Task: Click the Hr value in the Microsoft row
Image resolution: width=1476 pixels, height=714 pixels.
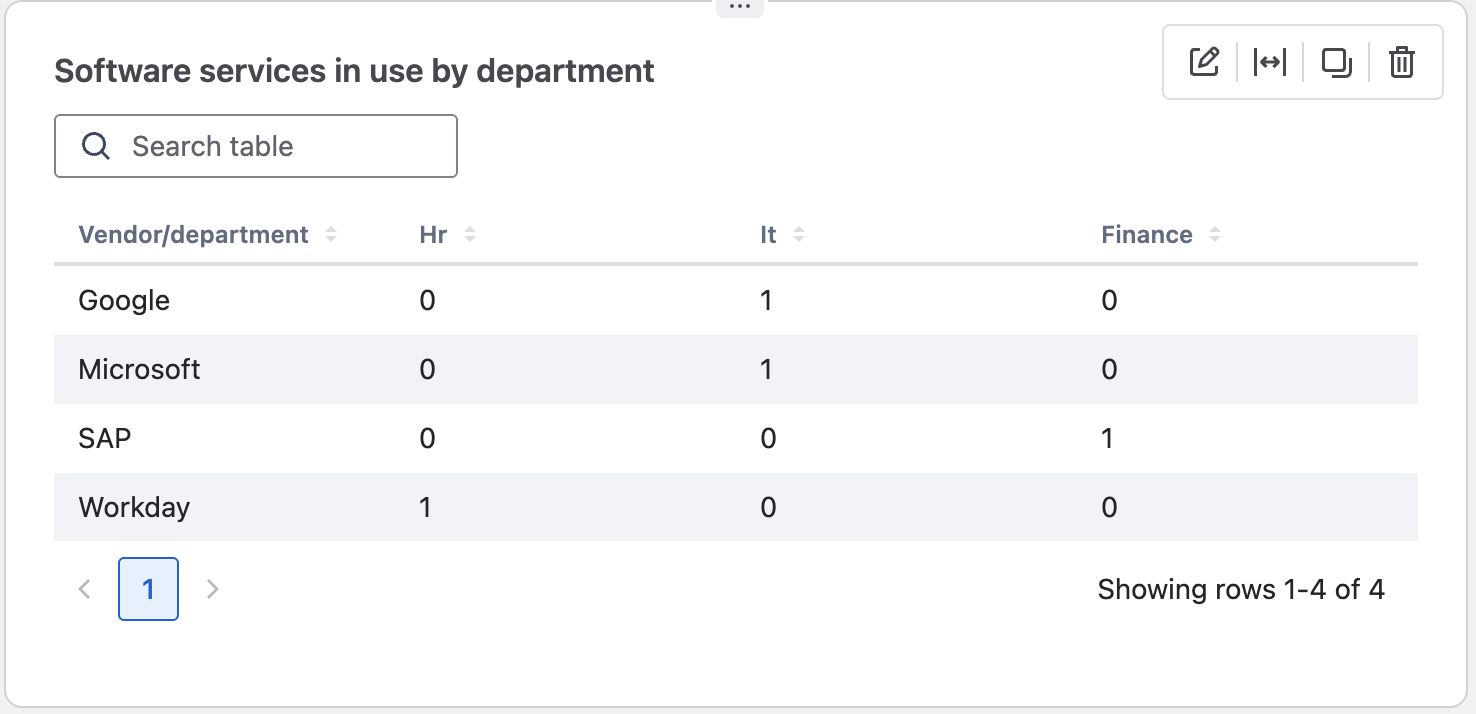Action: pyautogui.click(x=428, y=370)
